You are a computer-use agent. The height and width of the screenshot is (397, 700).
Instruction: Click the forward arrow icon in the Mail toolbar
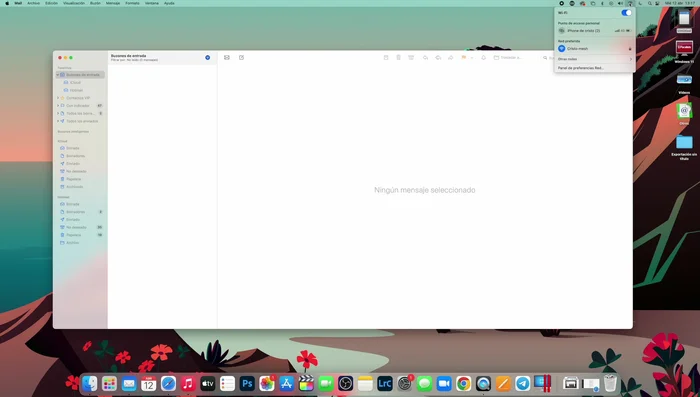pos(451,58)
